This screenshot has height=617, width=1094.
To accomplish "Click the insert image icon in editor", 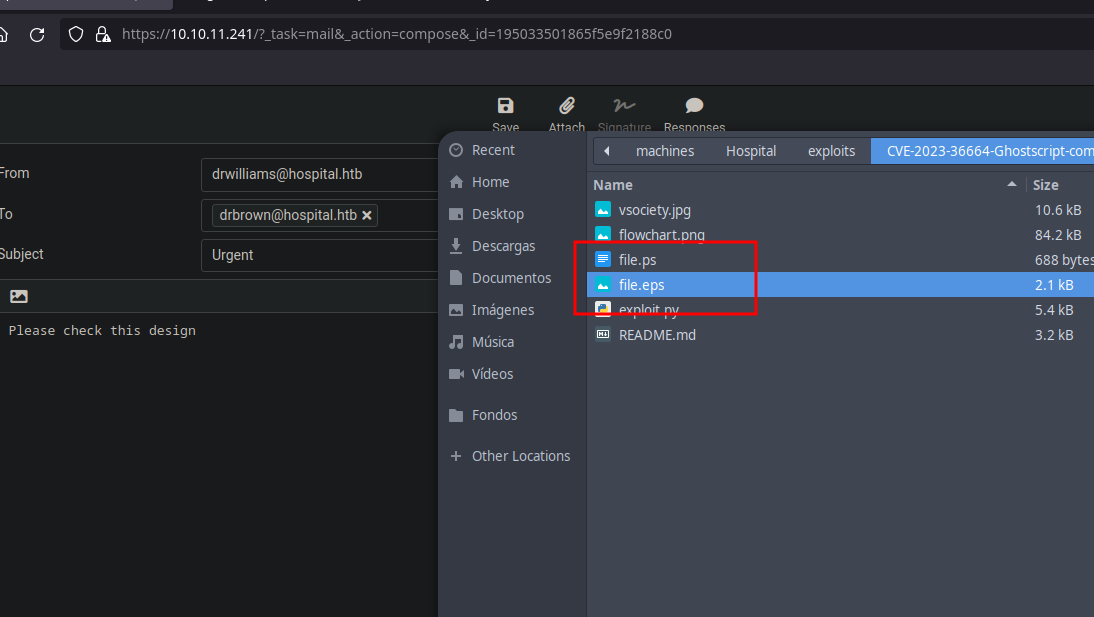I will coord(19,296).
